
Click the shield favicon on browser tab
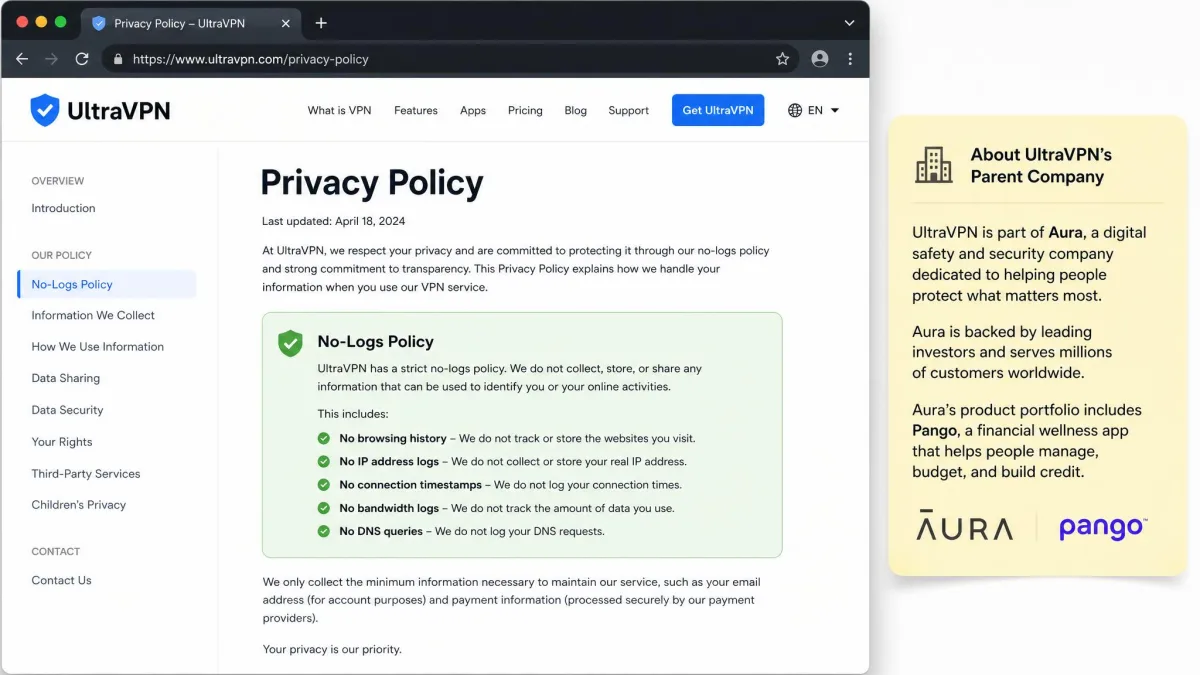point(99,23)
